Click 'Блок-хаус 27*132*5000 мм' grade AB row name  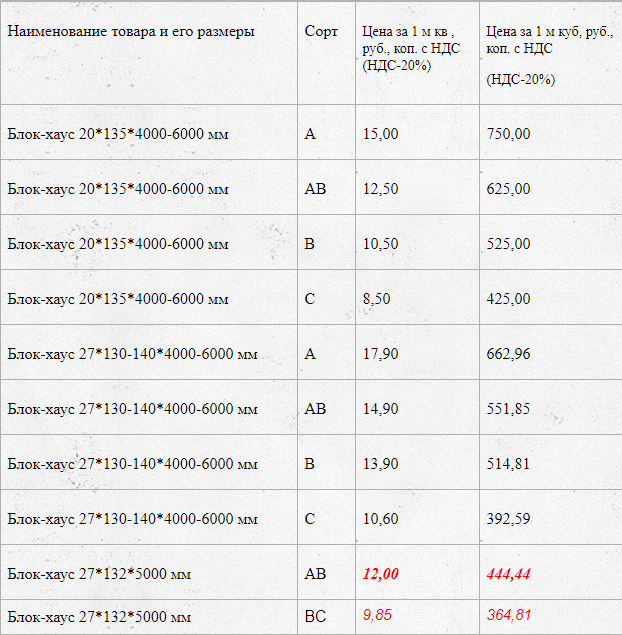[99, 574]
